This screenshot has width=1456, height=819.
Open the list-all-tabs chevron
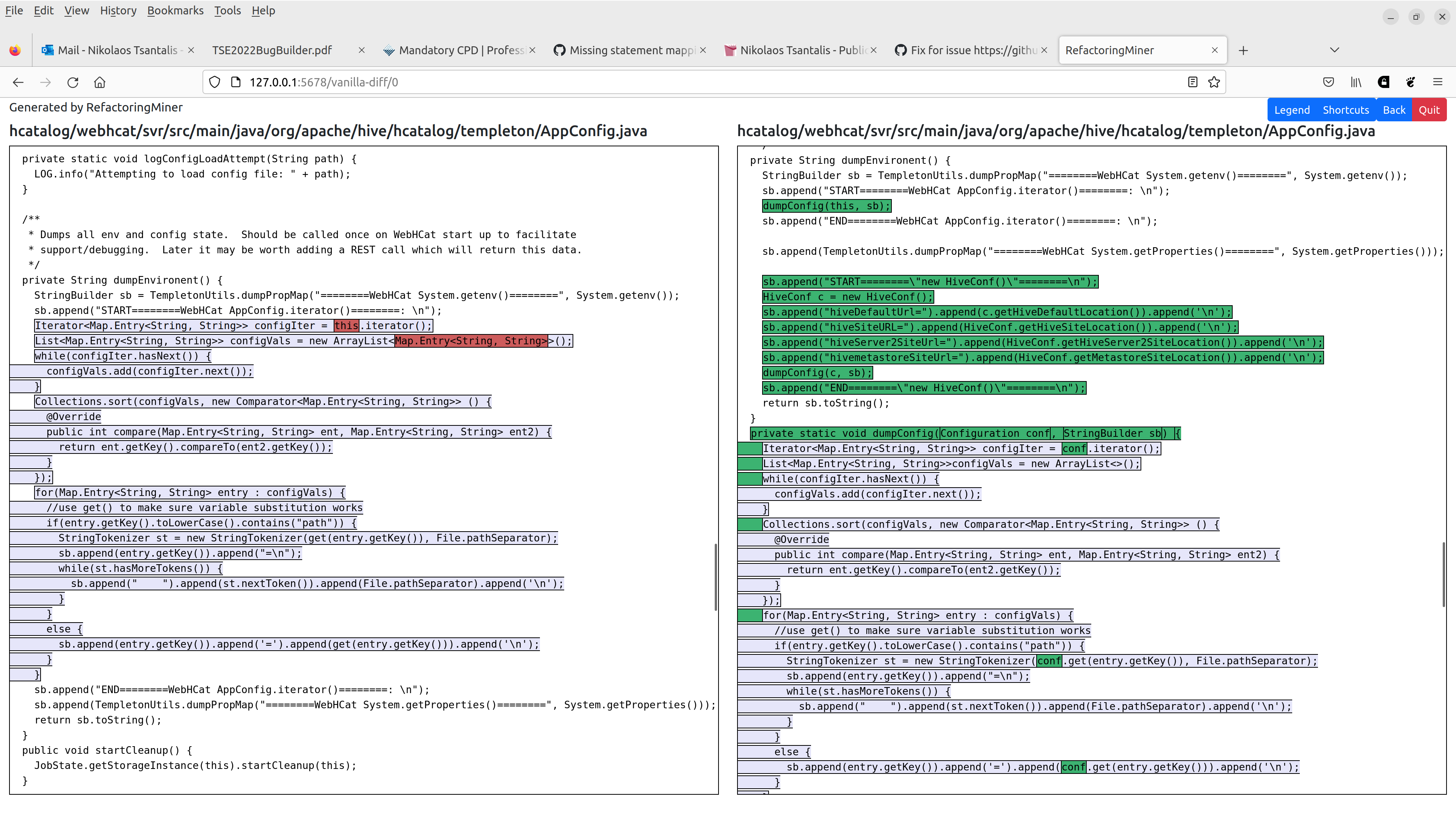click(1335, 50)
